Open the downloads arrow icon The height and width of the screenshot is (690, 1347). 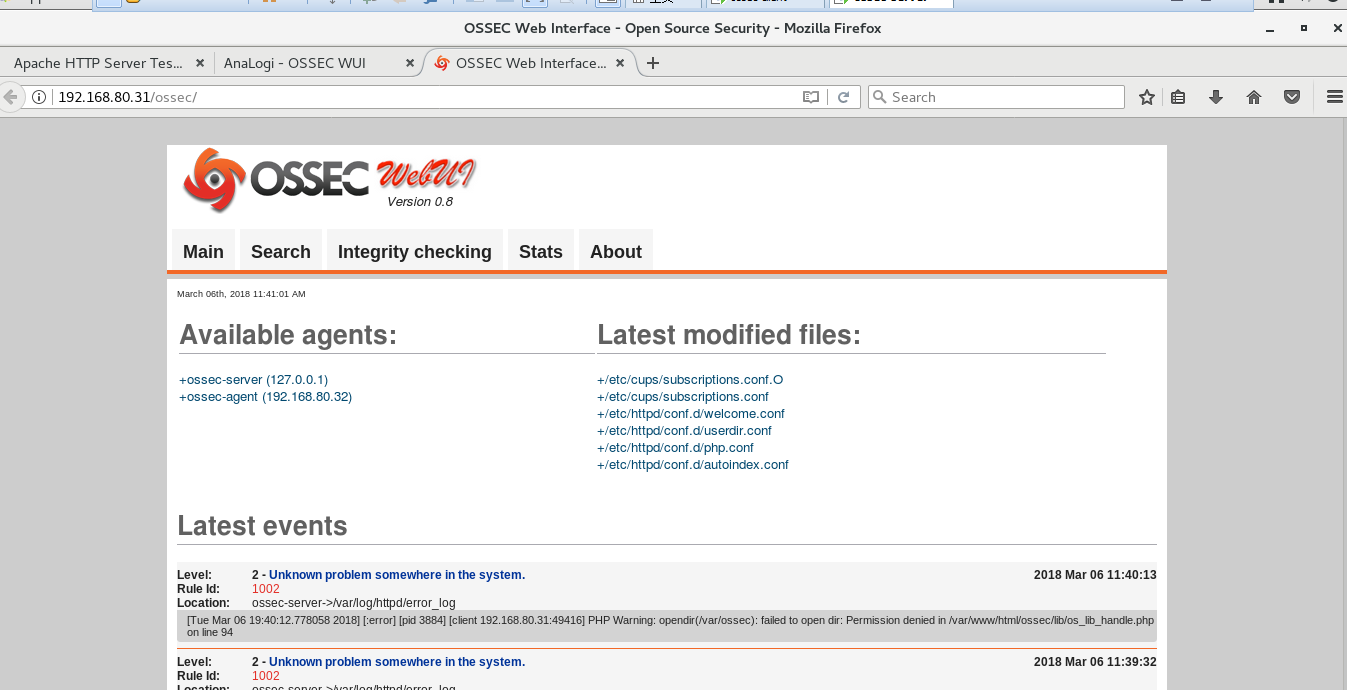1216,97
